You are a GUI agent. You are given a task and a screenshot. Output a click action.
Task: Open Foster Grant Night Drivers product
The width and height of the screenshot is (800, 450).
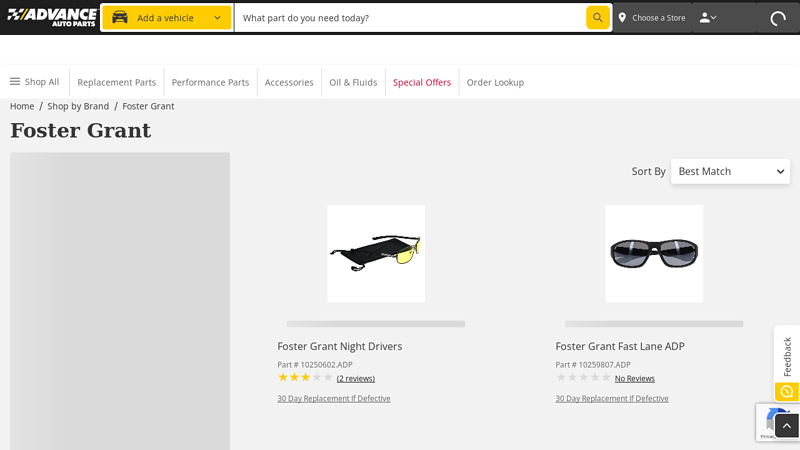pos(340,346)
